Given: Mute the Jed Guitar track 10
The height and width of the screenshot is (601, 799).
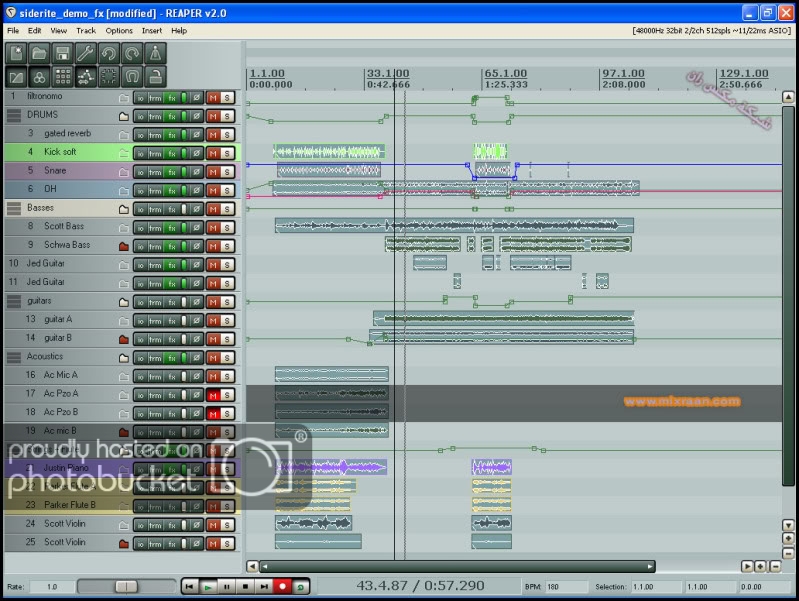Looking at the screenshot, I should pyautogui.click(x=213, y=265).
